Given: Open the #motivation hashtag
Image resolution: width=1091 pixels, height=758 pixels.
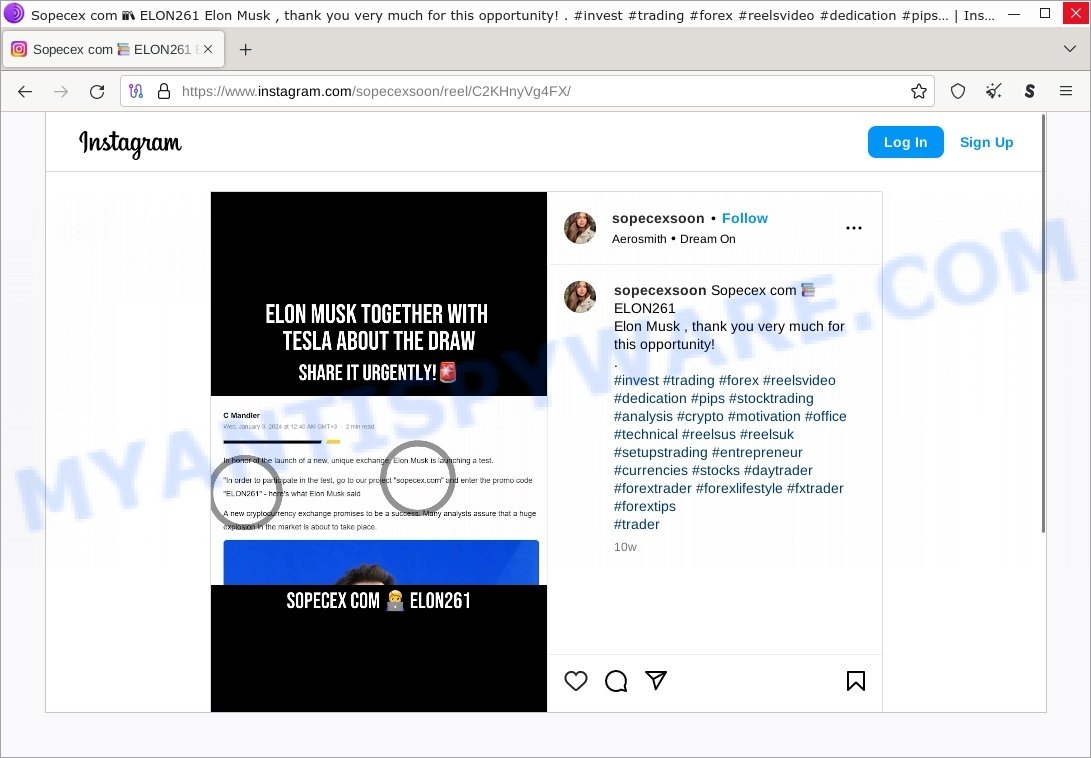Looking at the screenshot, I should coord(764,416).
